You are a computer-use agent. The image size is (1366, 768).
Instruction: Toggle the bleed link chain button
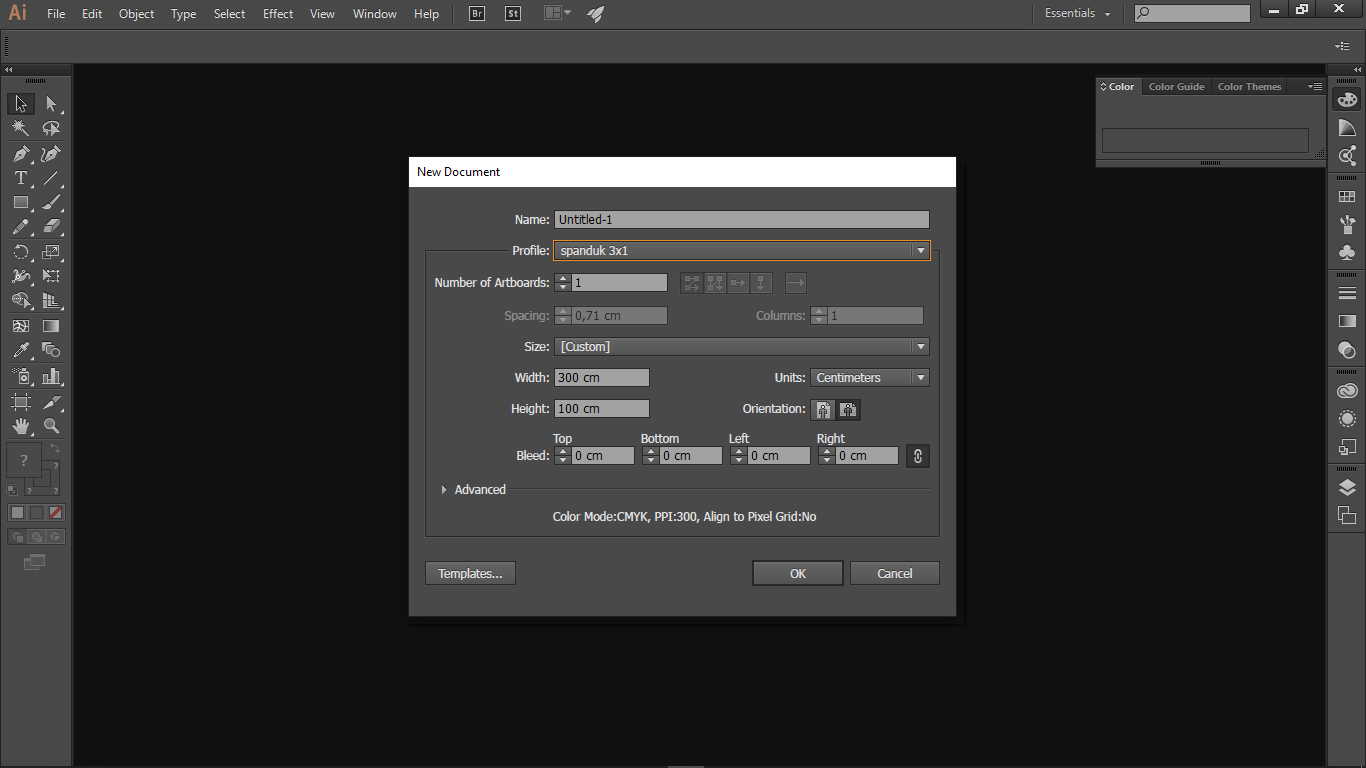point(917,456)
